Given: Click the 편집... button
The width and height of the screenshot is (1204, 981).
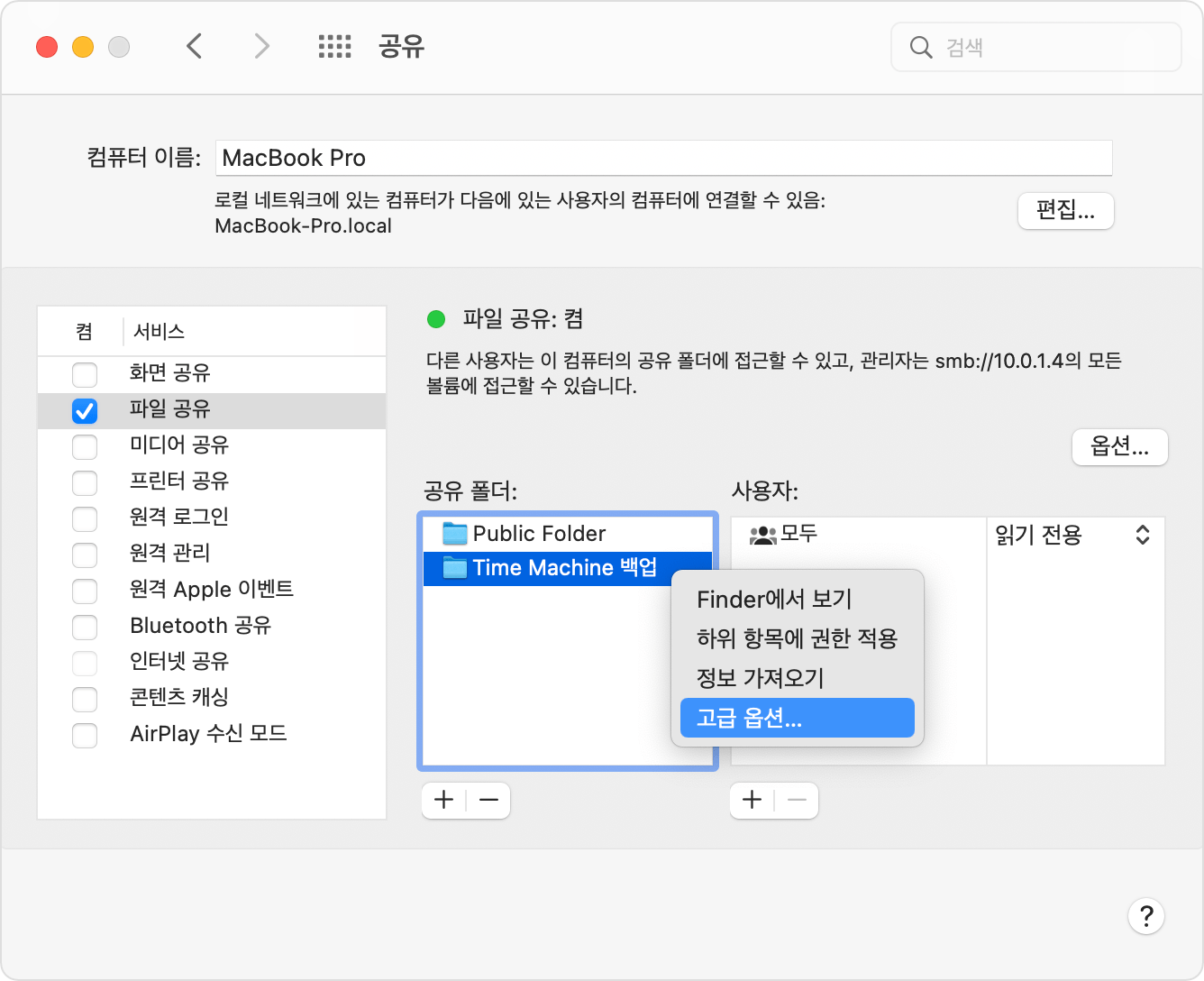Looking at the screenshot, I should pos(1066,211).
